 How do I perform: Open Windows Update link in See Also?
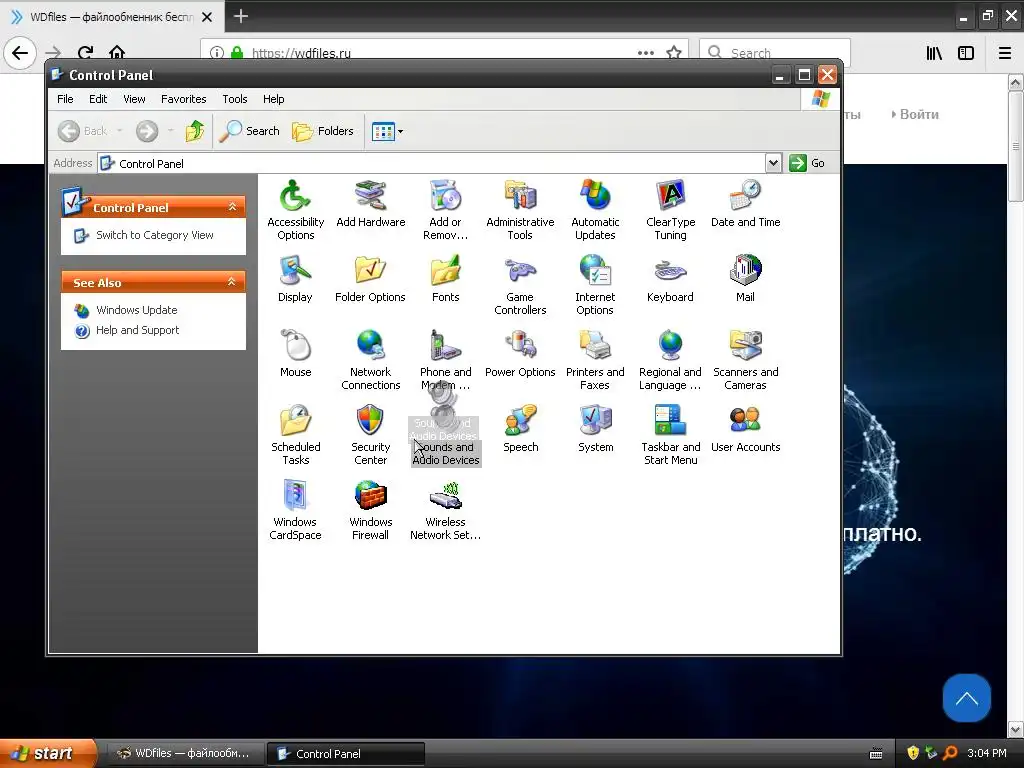click(x=136, y=310)
